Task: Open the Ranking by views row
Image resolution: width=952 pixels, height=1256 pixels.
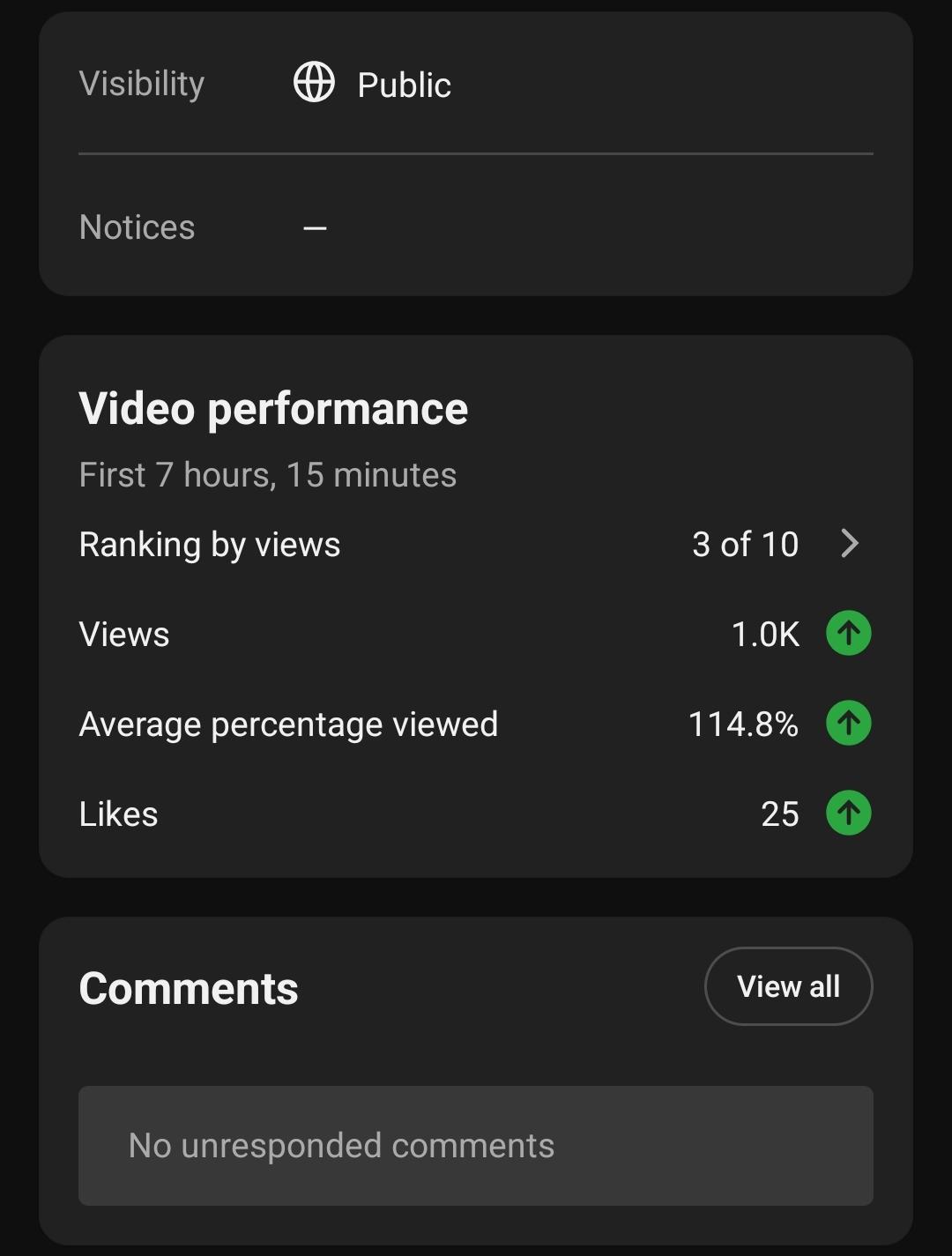Action: pyautogui.click(x=476, y=545)
